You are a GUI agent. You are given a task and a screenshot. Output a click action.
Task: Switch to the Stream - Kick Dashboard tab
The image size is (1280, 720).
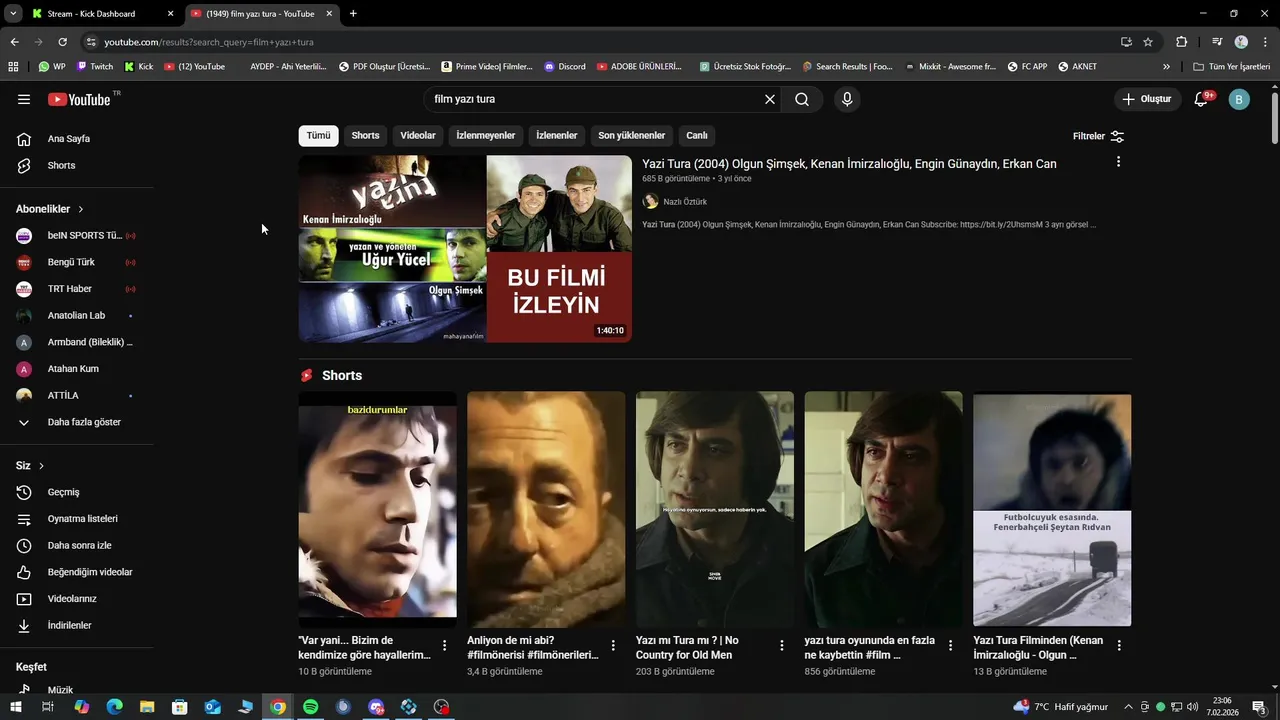[x=101, y=14]
